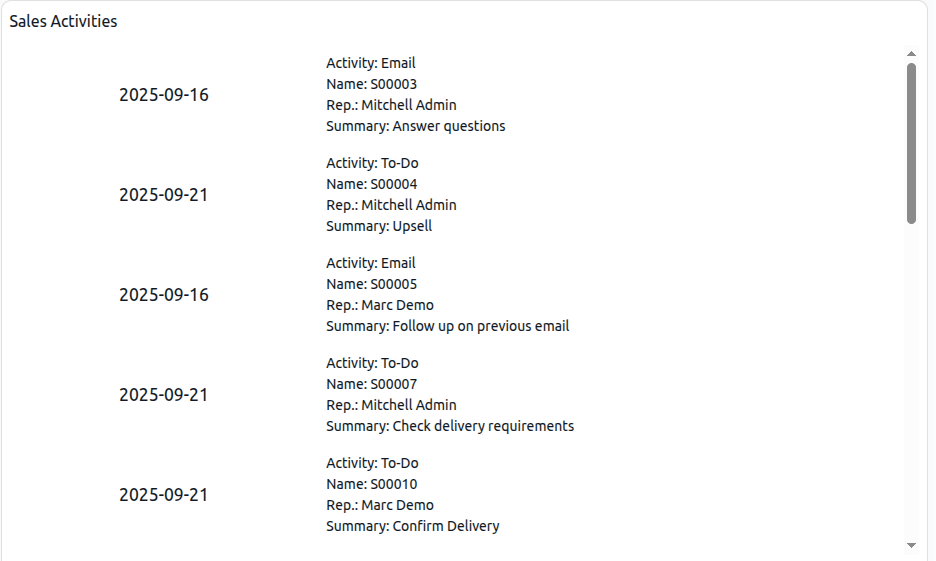
Task: Select the 2025-09-21 date beside S00004
Action: coord(164,195)
